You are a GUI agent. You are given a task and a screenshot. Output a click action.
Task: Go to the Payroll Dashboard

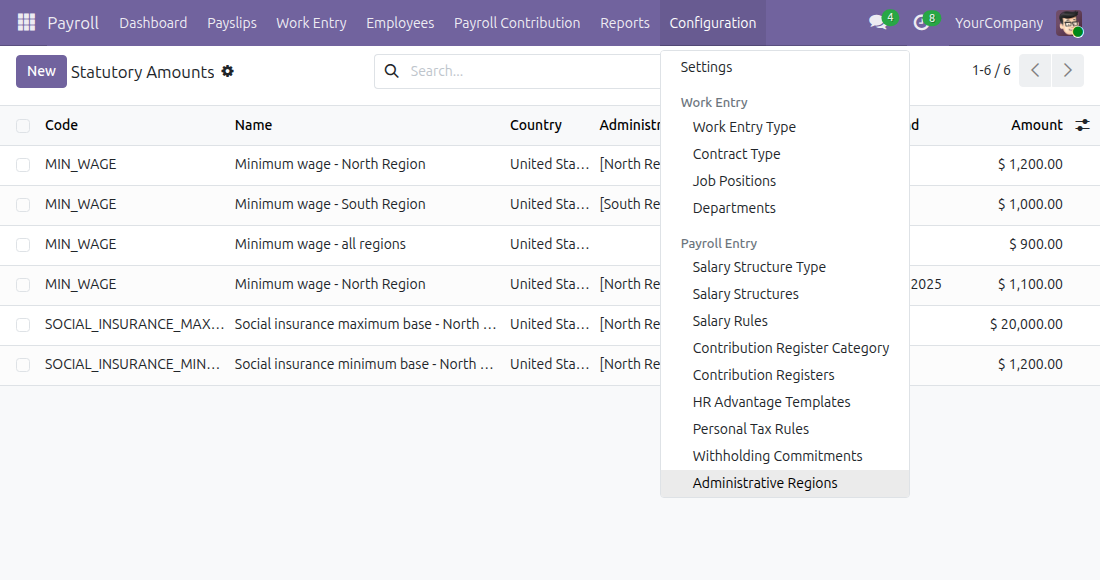point(153,22)
